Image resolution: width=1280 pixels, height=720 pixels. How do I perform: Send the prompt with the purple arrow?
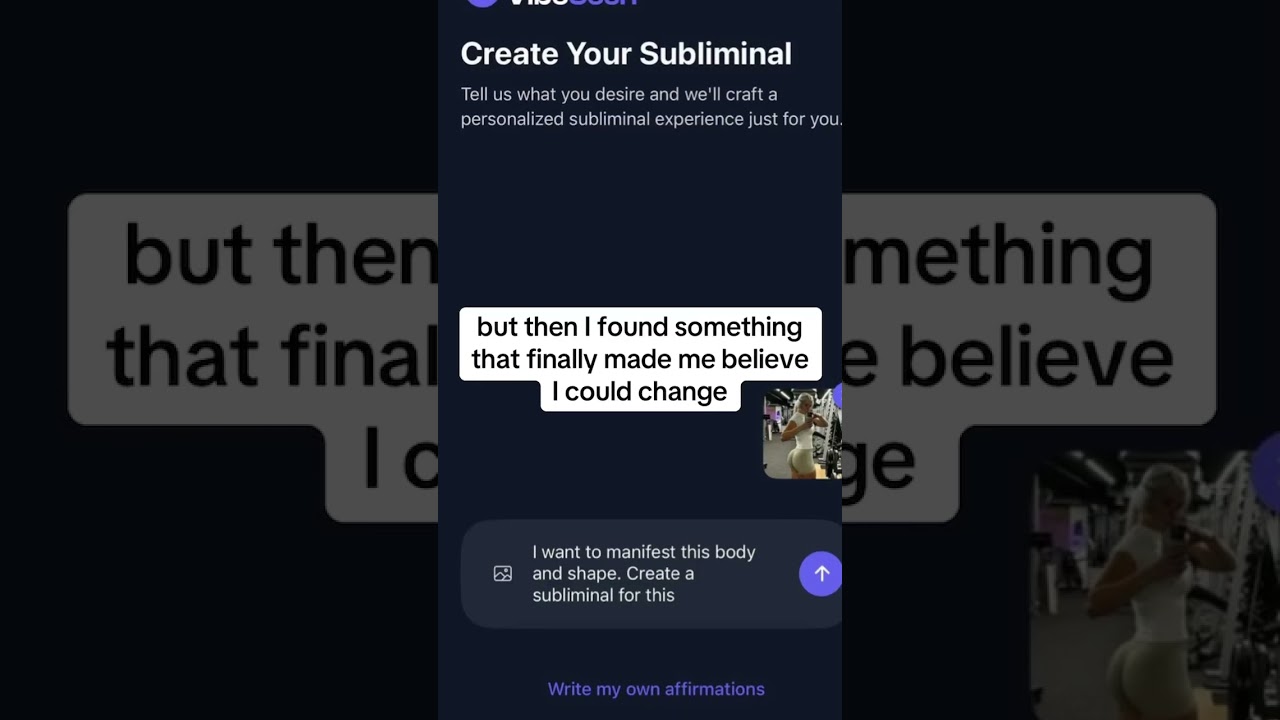pyautogui.click(x=820, y=574)
